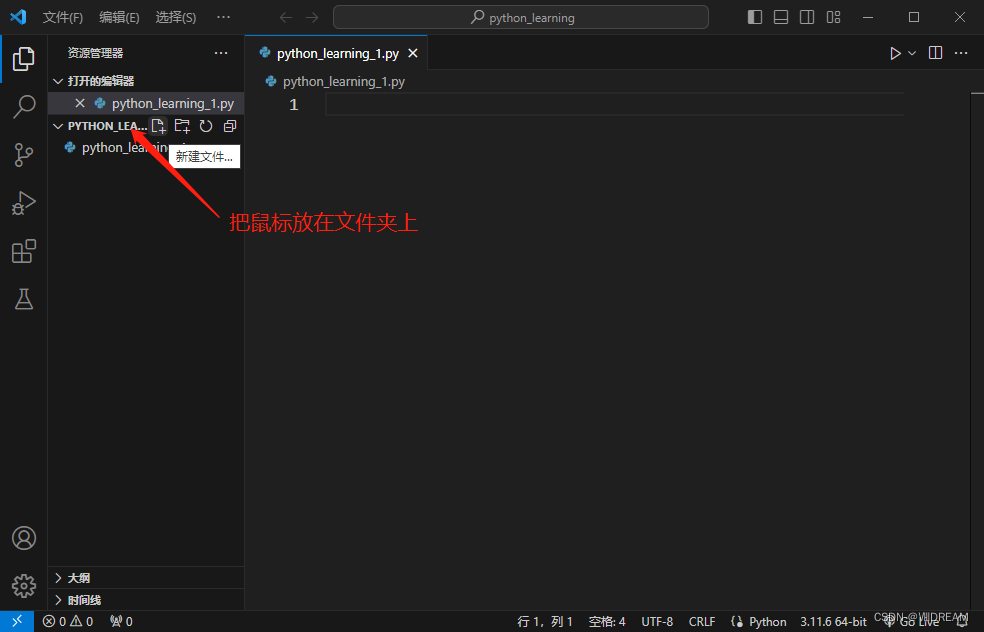The height and width of the screenshot is (632, 984).
Task: Collapse all folders in explorer
Action: point(230,126)
